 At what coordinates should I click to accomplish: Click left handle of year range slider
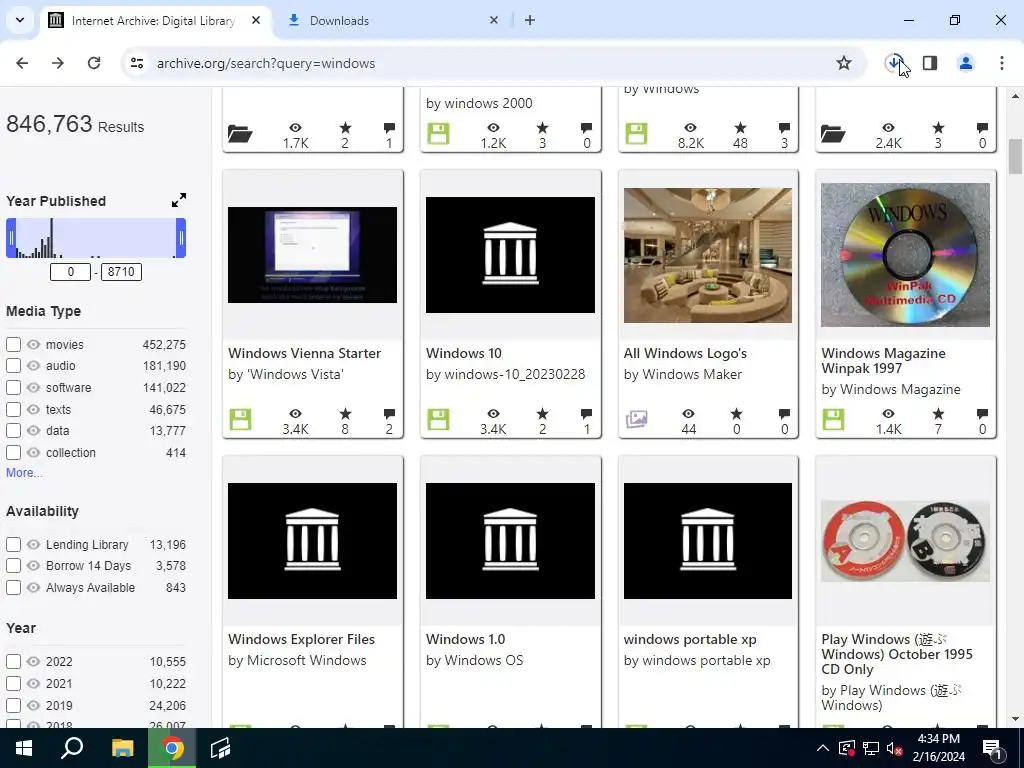10,238
